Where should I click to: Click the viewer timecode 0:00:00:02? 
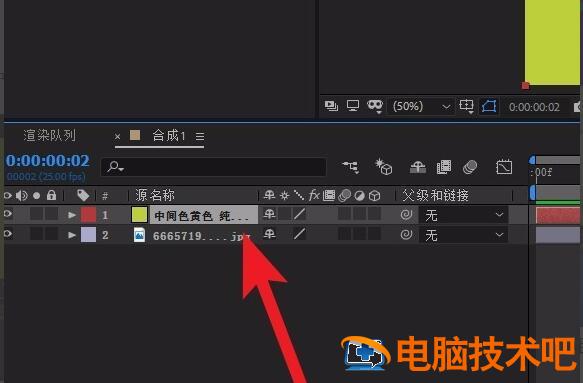[534, 107]
